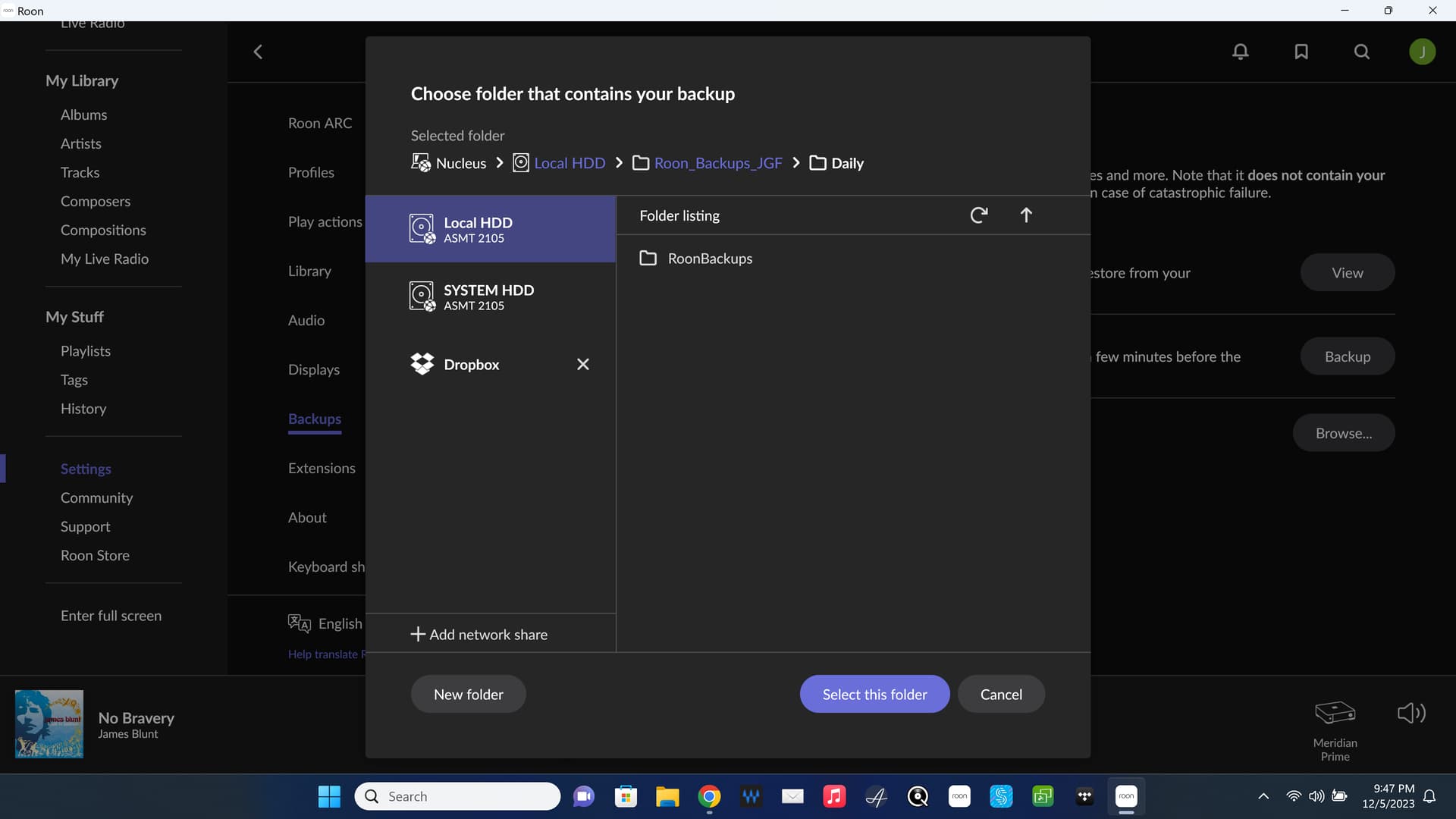The image size is (1456, 819).
Task: Open the TIDAL app from taskbar
Action: [1084, 796]
